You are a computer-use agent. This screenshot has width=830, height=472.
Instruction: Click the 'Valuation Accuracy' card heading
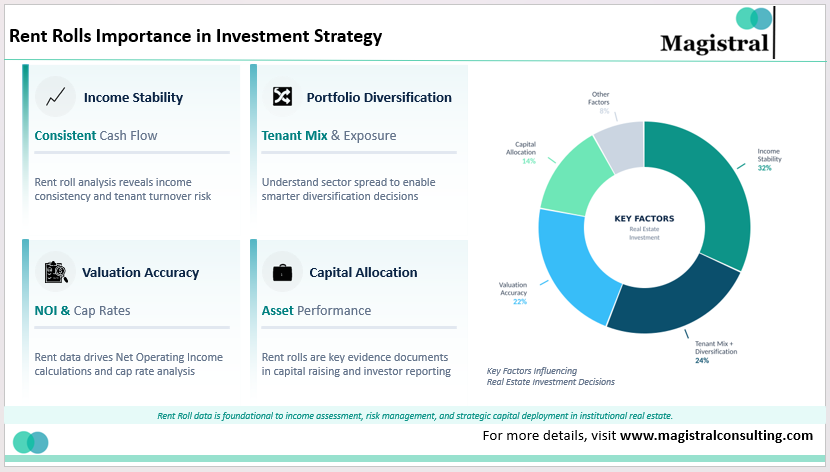[140, 273]
